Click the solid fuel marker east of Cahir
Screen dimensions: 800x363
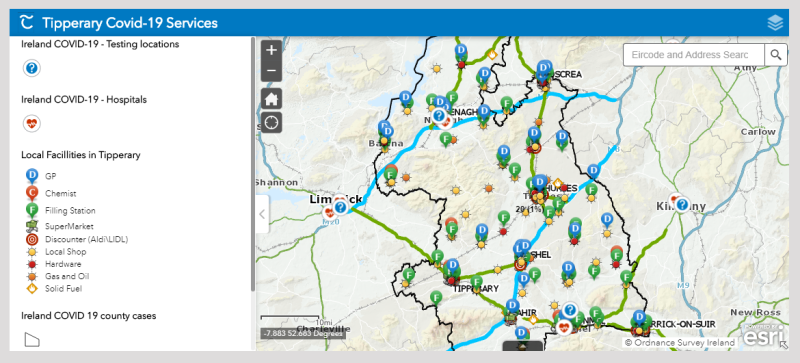[x=533, y=320]
